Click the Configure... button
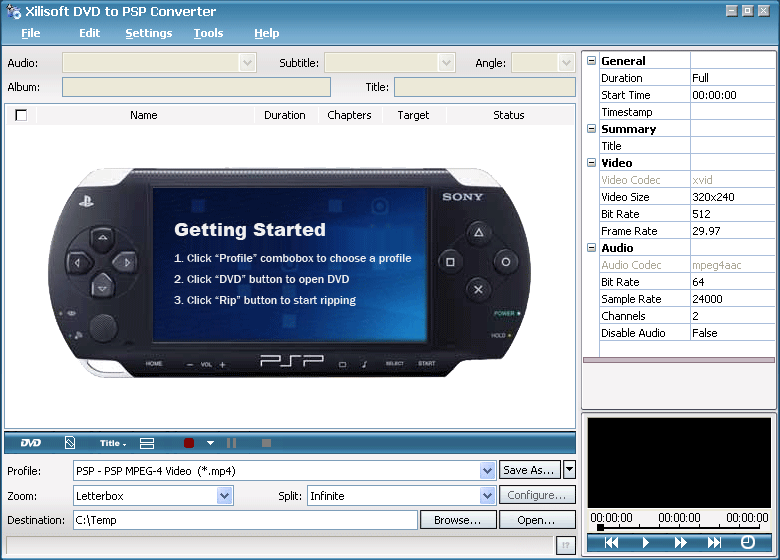The width and height of the screenshot is (780, 560). coord(537,495)
